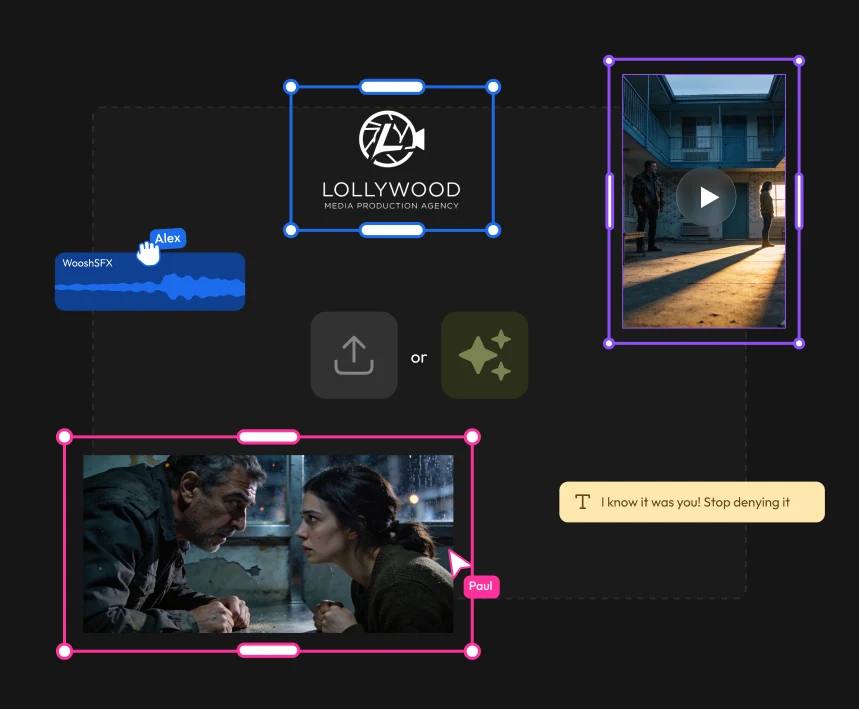Click the Media Production Agency subtitle

[x=392, y=206]
